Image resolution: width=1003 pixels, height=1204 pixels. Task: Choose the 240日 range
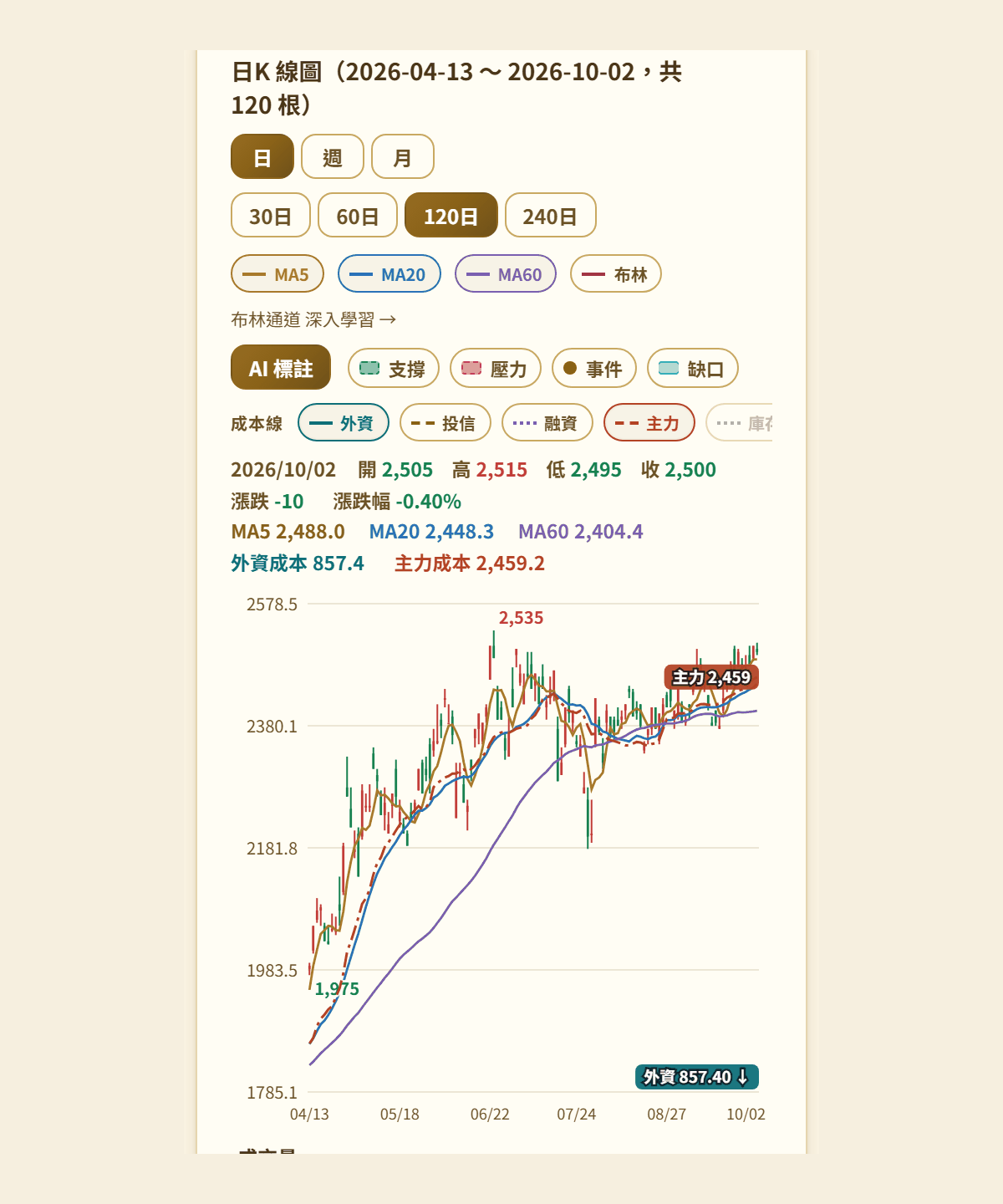(551, 215)
